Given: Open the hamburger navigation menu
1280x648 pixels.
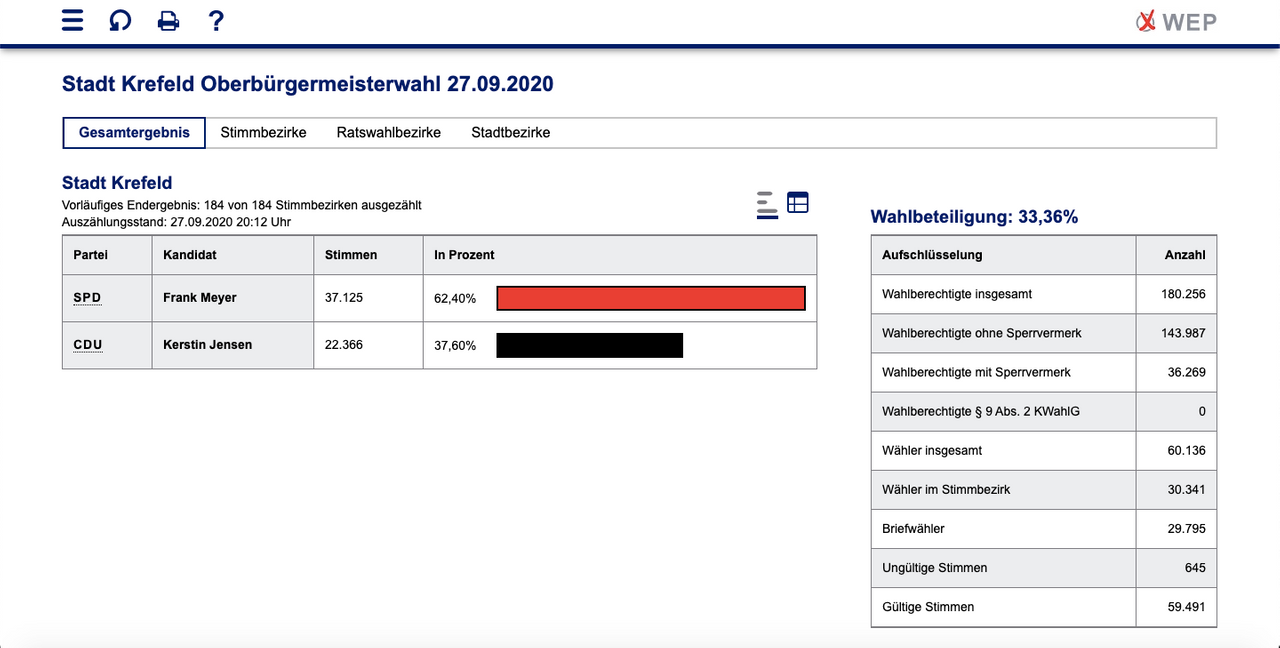Looking at the screenshot, I should point(73,20).
